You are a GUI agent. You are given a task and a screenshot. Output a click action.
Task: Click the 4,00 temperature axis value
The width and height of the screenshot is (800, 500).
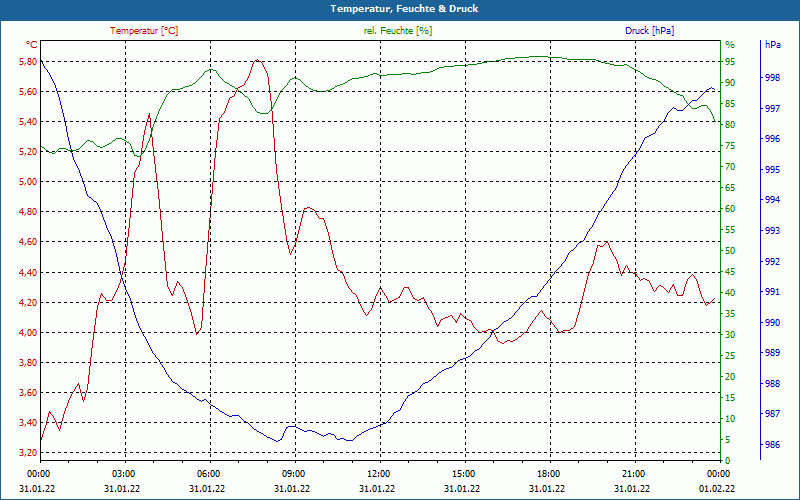(x=28, y=333)
